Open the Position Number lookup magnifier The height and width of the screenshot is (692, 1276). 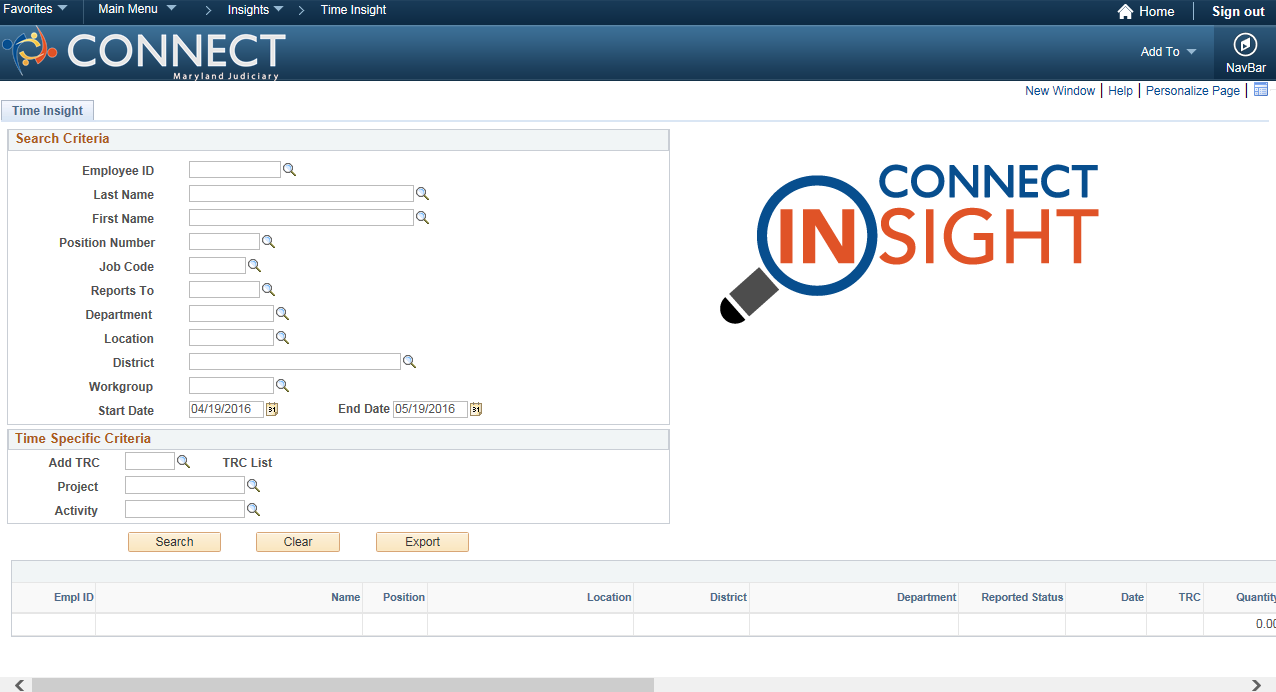click(x=268, y=242)
